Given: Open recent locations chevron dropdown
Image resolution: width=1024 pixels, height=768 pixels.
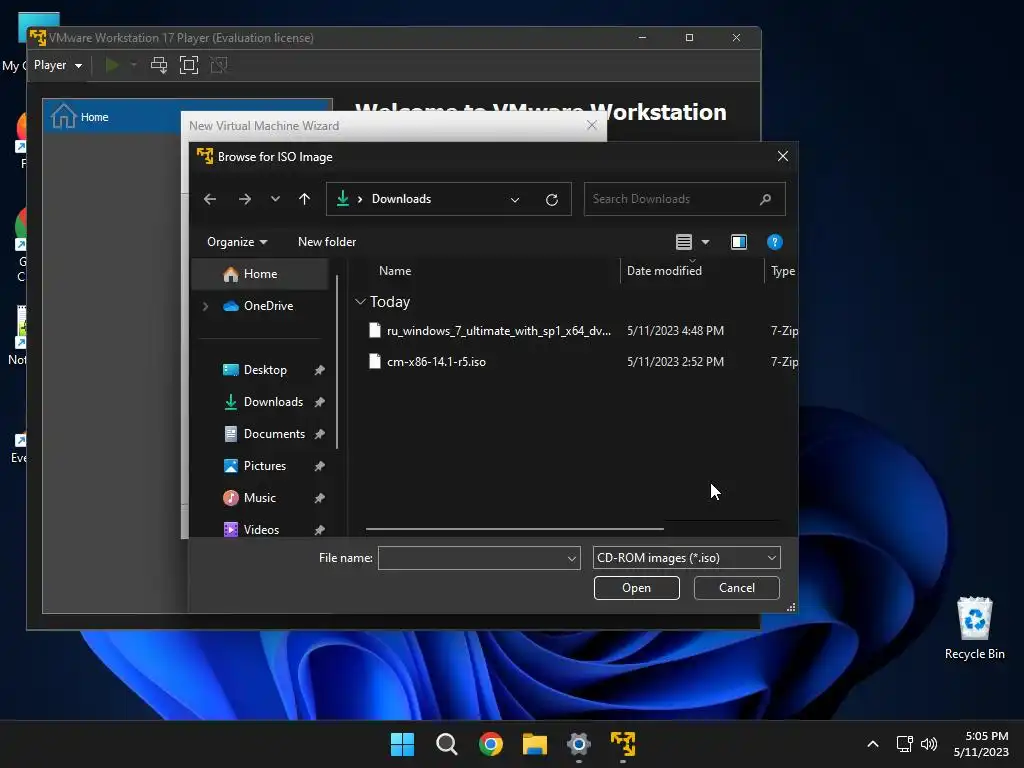Looking at the screenshot, I should (x=275, y=199).
